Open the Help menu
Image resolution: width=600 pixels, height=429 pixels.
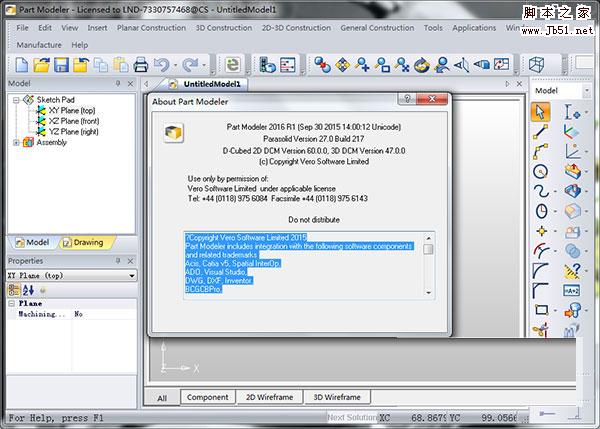click(80, 45)
